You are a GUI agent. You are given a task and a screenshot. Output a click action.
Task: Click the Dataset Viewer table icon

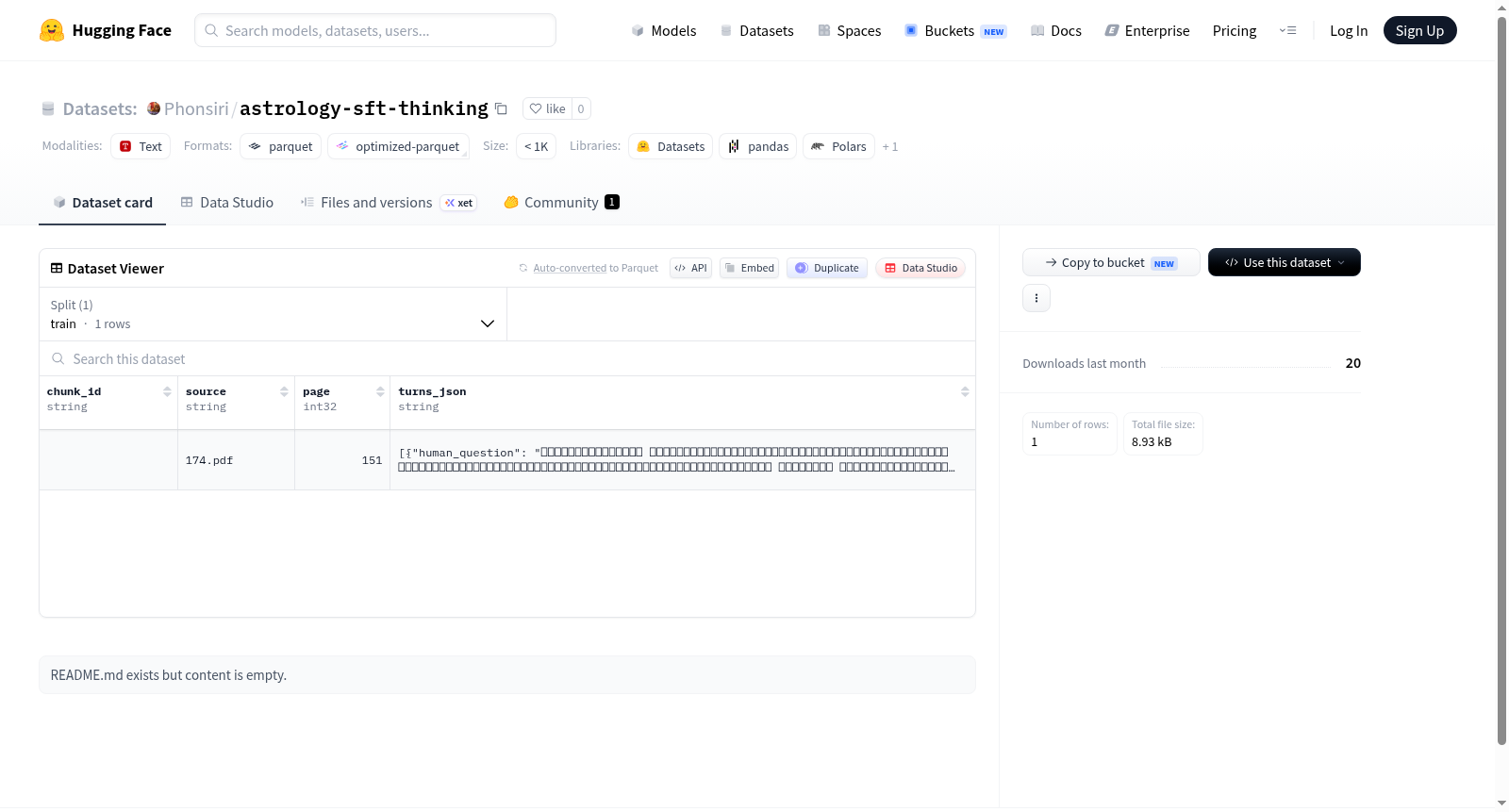[x=57, y=268]
